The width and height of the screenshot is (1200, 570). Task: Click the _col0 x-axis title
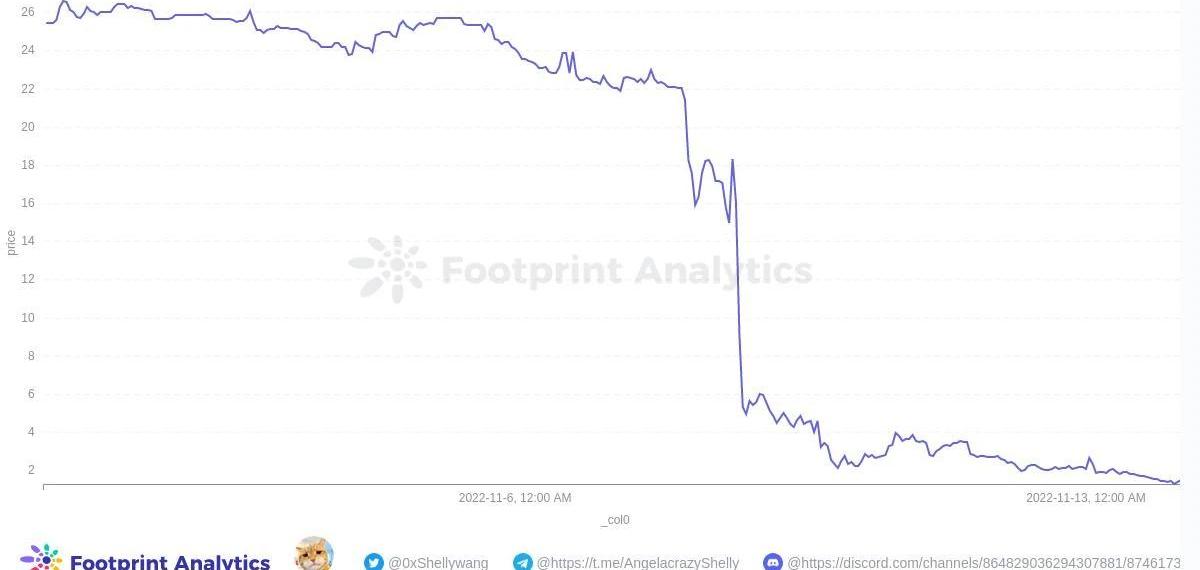pos(615,520)
